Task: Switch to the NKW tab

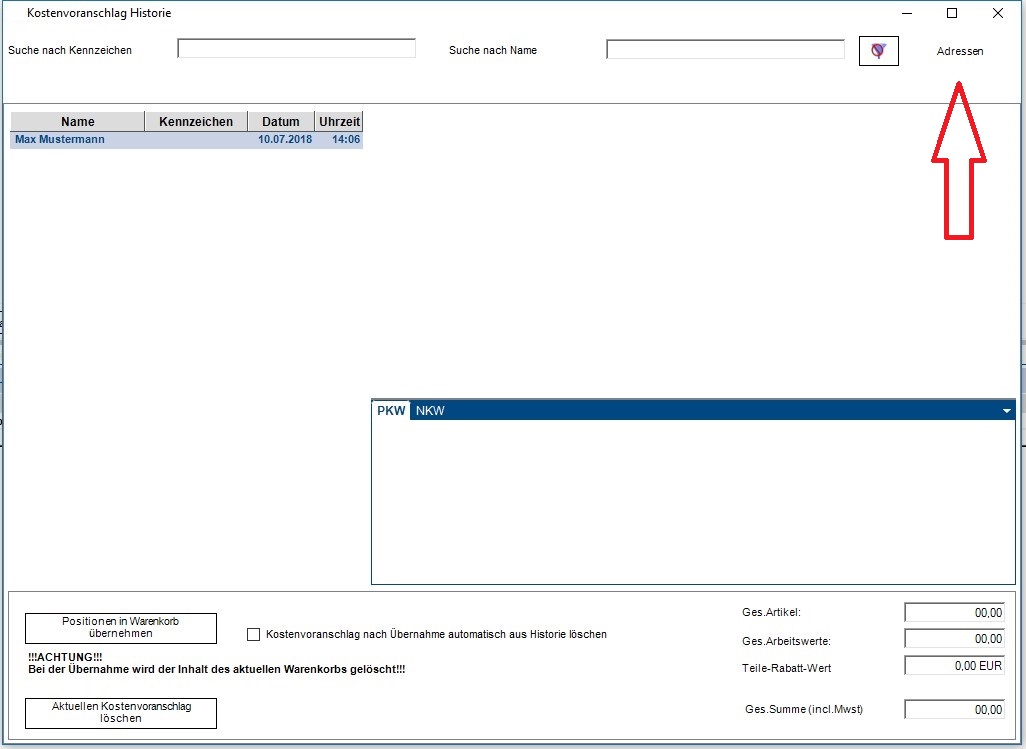Action: (430, 410)
